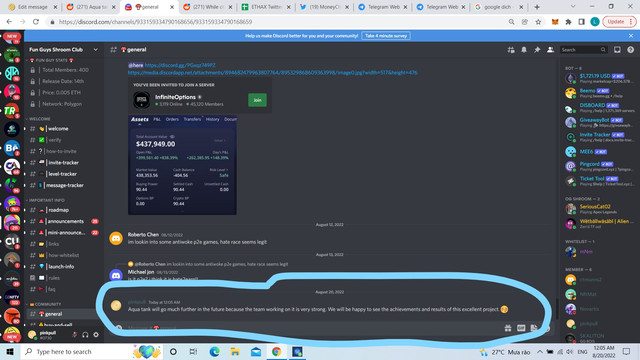Viewport: 640px width, 360px height.
Task: Collapse the COMMUNITY category
Action: tap(44, 304)
